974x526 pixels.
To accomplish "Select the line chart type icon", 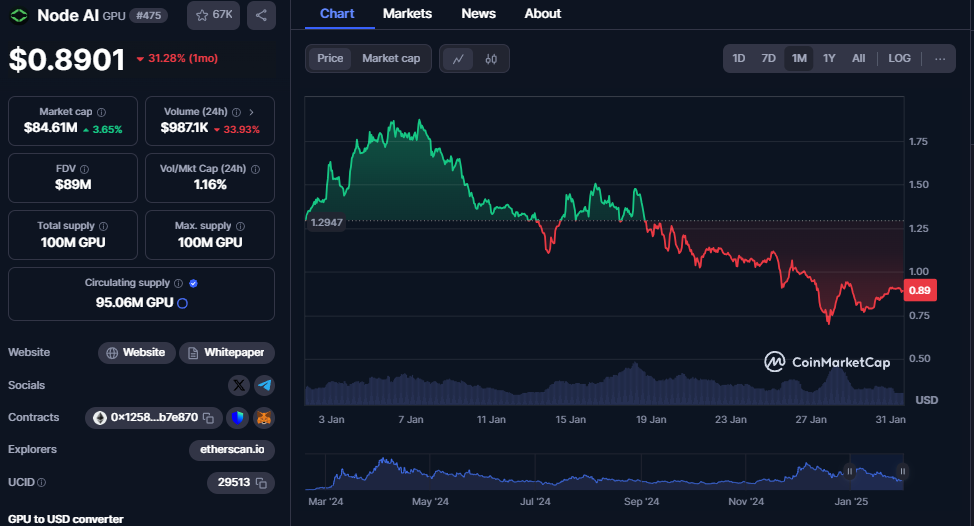I will click(458, 59).
